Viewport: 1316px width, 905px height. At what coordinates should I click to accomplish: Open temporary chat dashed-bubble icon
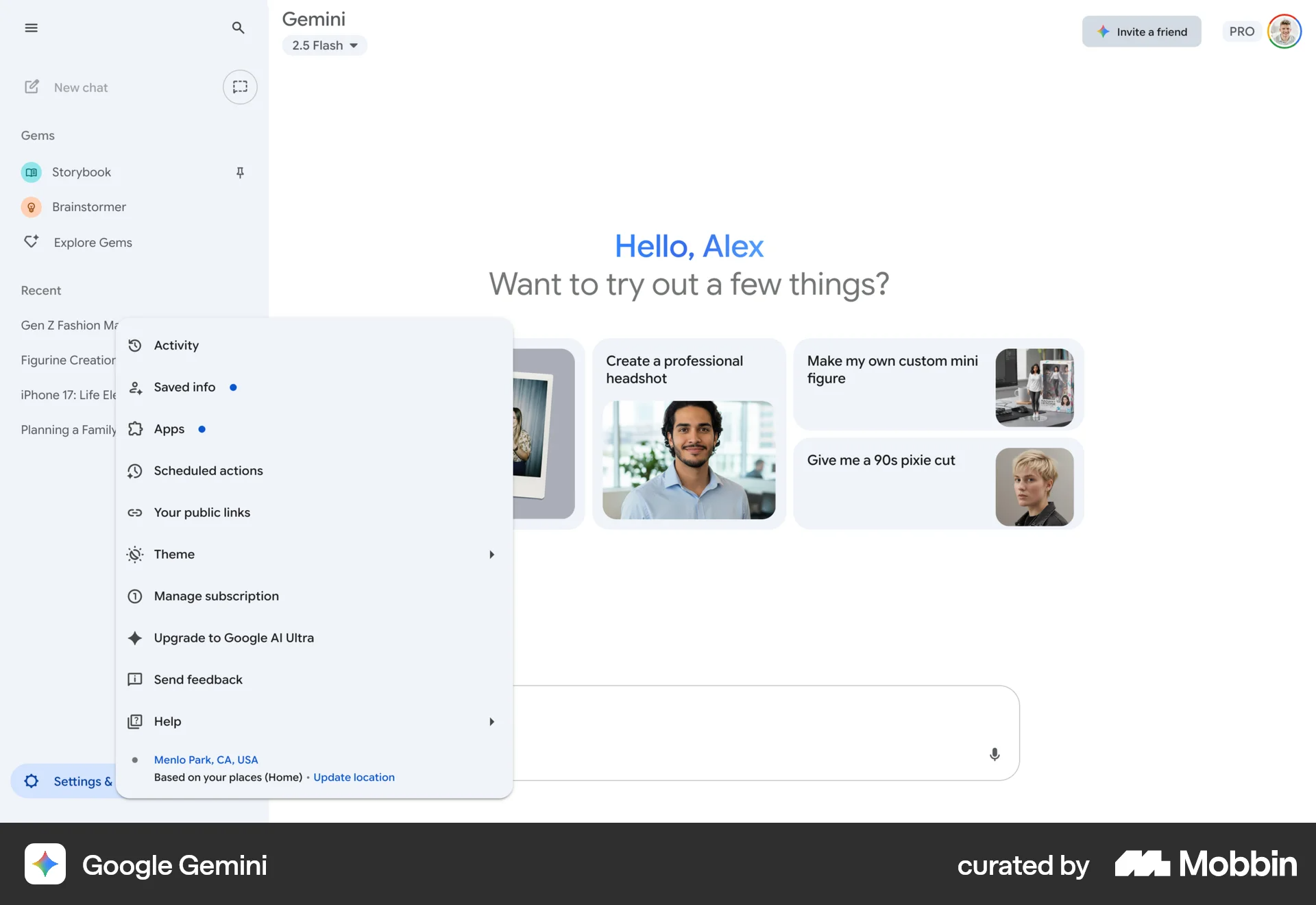[x=240, y=87]
